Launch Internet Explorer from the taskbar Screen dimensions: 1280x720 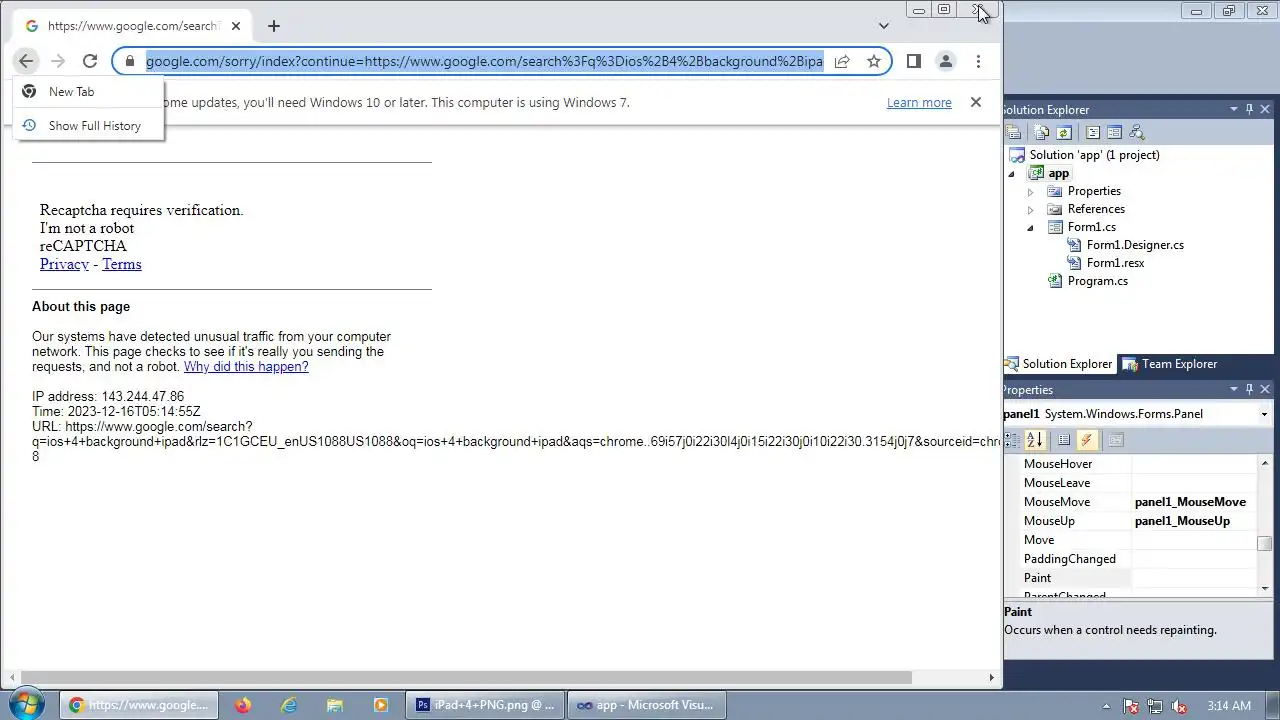coord(289,705)
